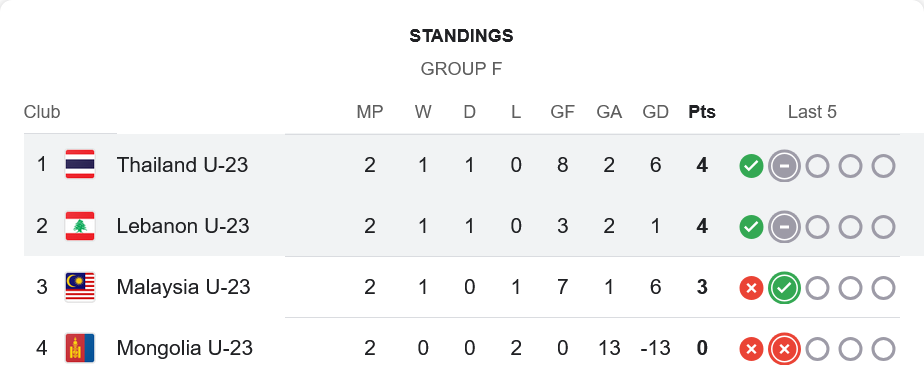
Task: Click the Lebanon flag icon
Action: pyautogui.click(x=80, y=226)
